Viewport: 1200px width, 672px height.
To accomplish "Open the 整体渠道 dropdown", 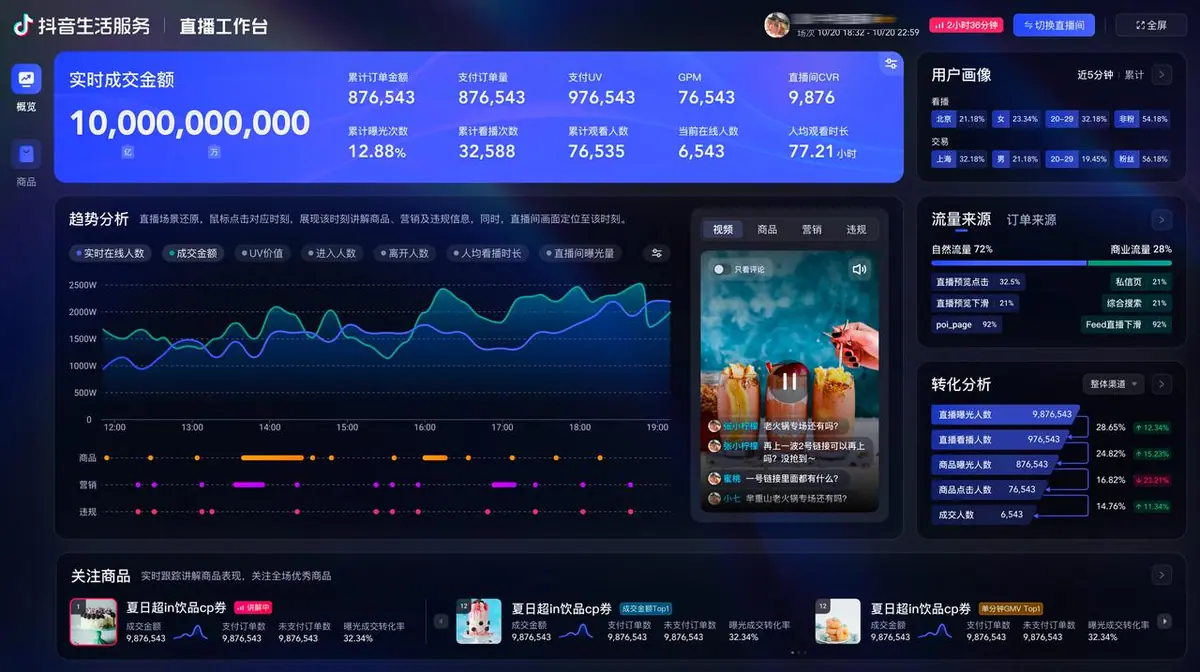I will pos(1113,384).
